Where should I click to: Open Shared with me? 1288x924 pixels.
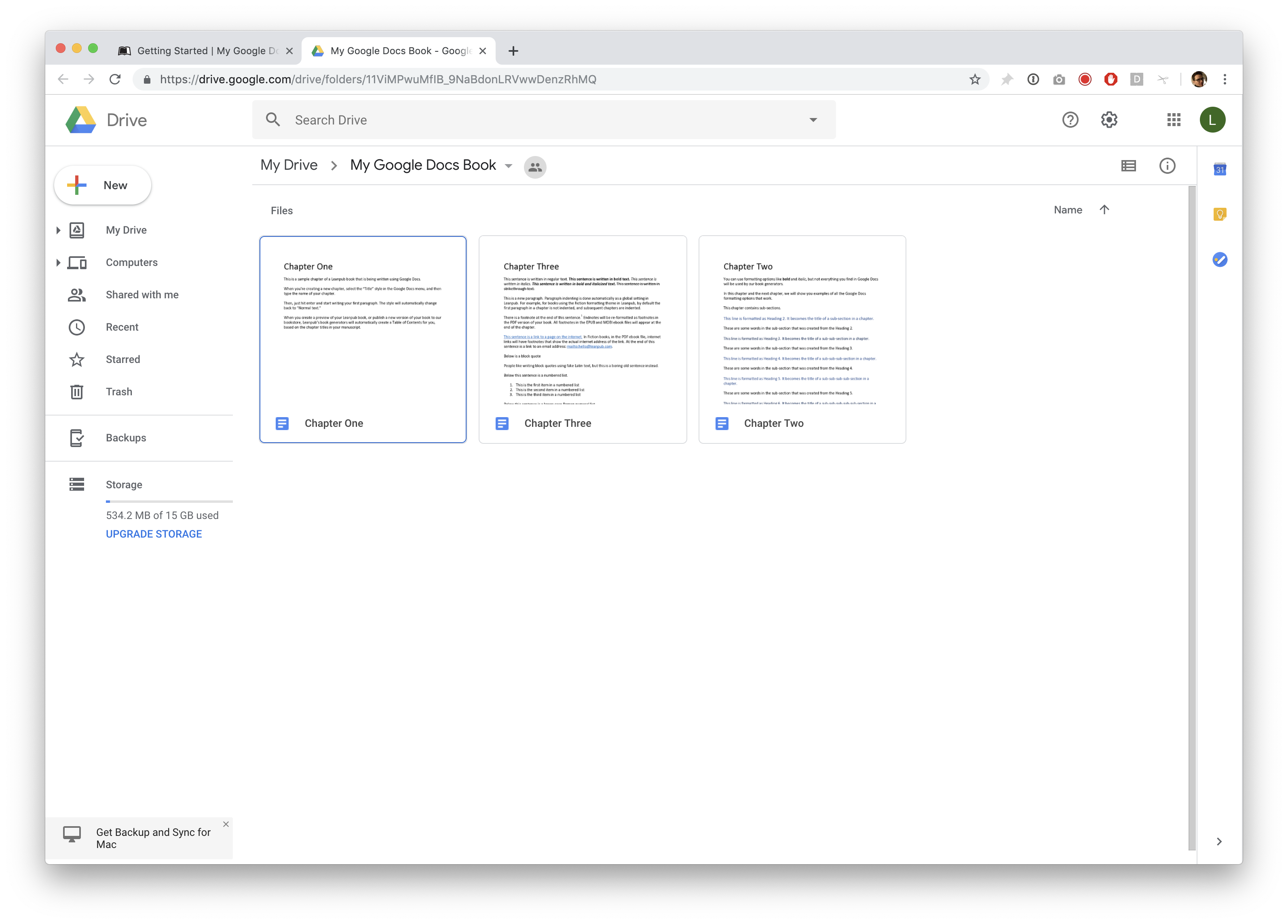[142, 295]
